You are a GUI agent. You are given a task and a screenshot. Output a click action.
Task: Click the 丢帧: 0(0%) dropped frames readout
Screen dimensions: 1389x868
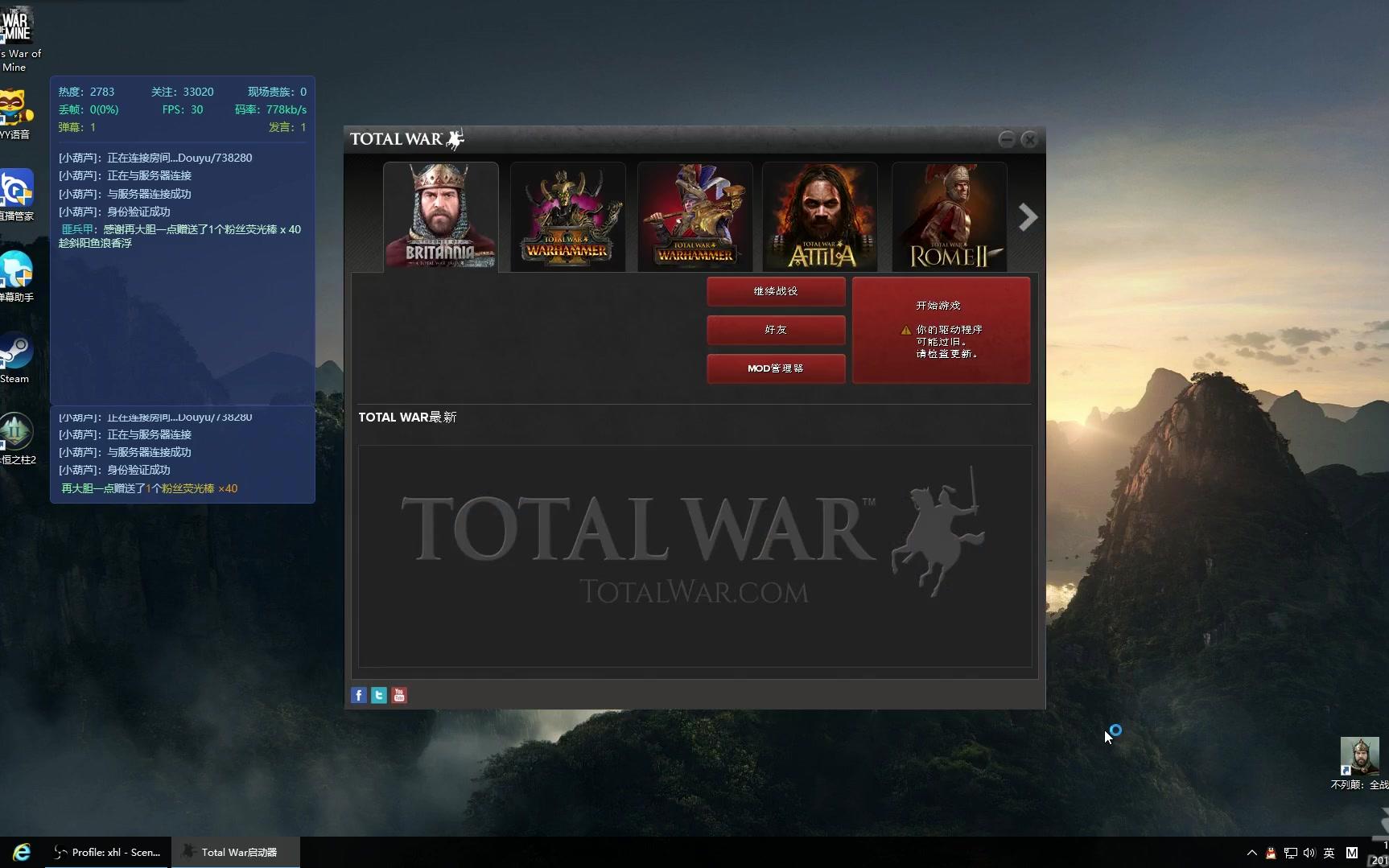[x=89, y=109]
